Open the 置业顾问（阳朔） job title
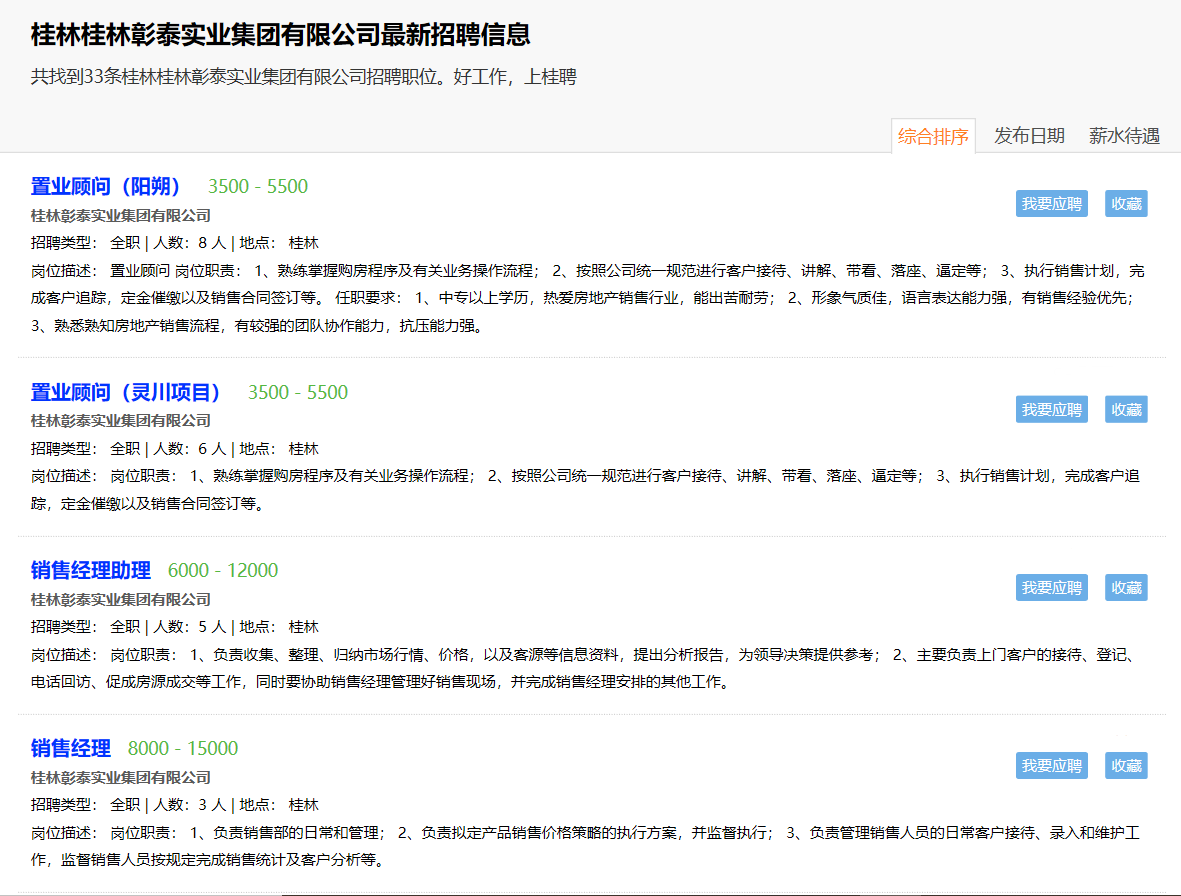The width and height of the screenshot is (1181, 896). pyautogui.click(x=106, y=186)
